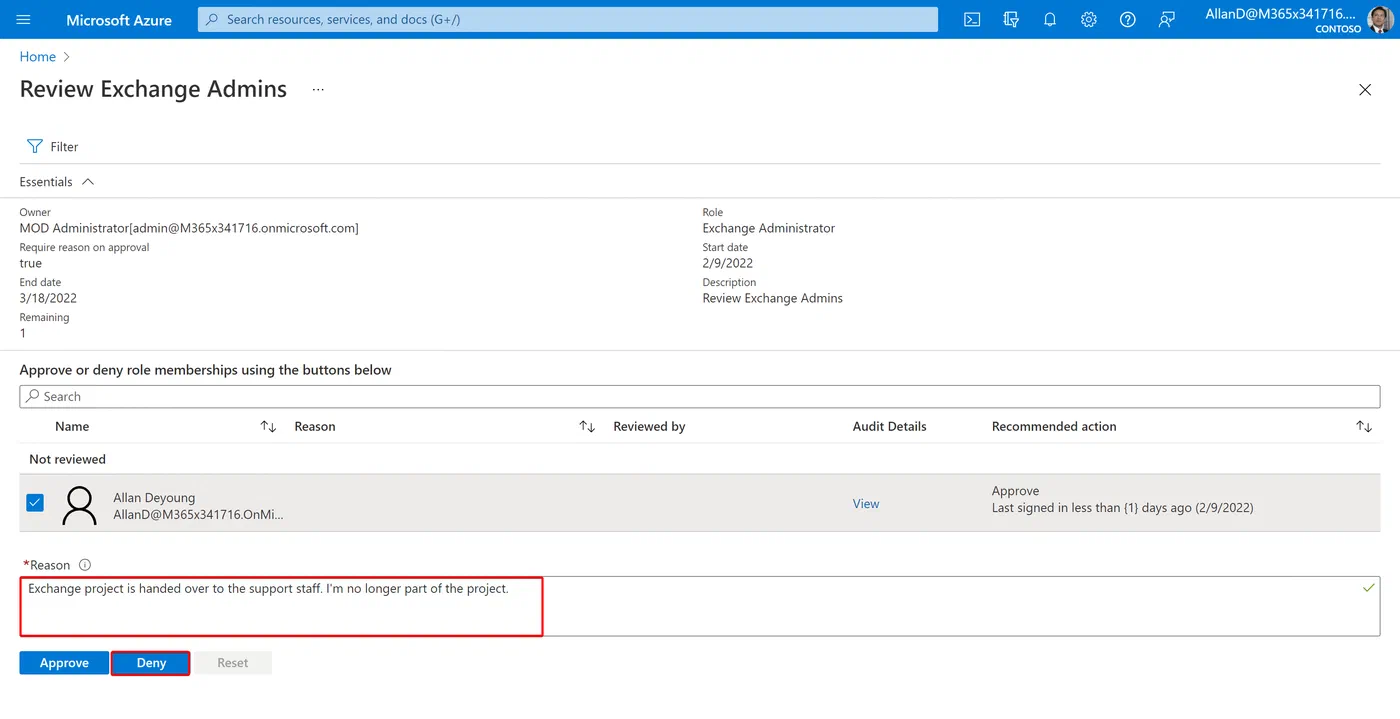Click the Filter funnel icon
The height and width of the screenshot is (719, 1400).
click(x=35, y=146)
